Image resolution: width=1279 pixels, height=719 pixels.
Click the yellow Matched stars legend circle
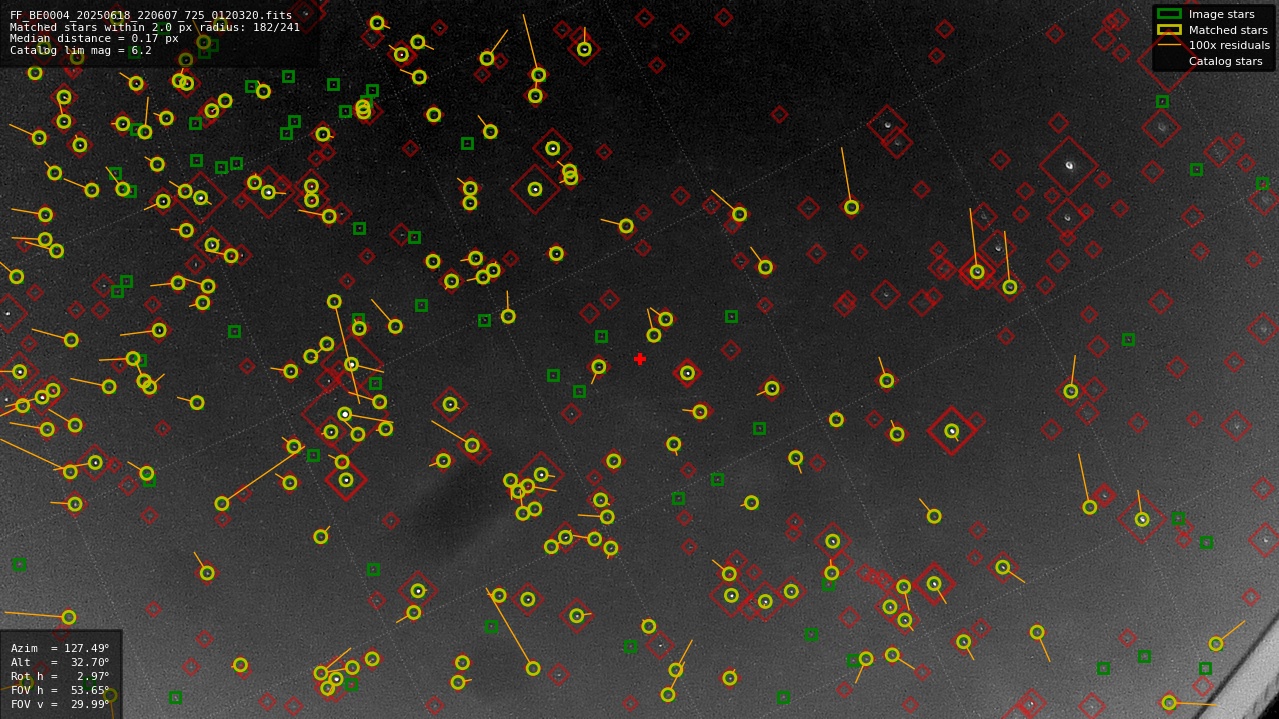point(1169,30)
